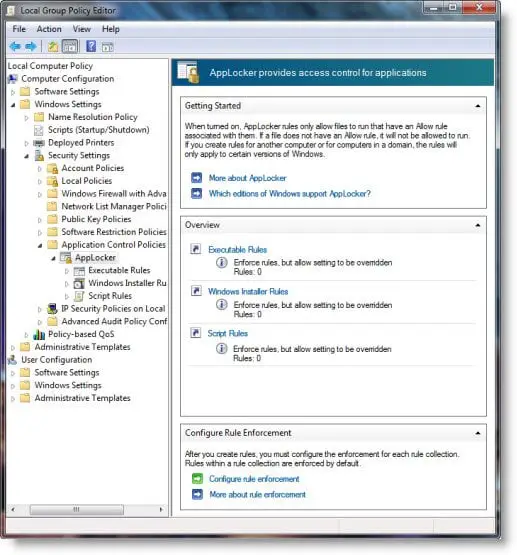The height and width of the screenshot is (555, 517).
Task: Collapse the AppLocker tree node
Action: coord(53,258)
